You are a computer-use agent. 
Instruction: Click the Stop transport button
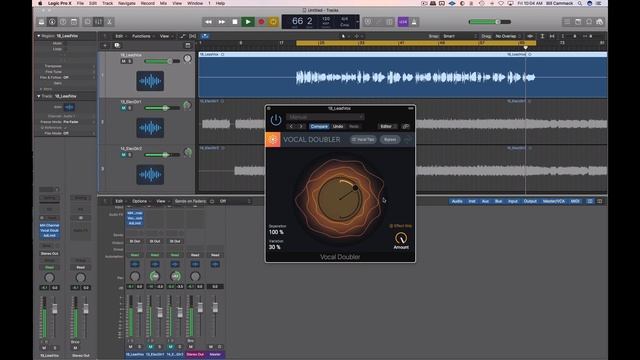(x=235, y=22)
